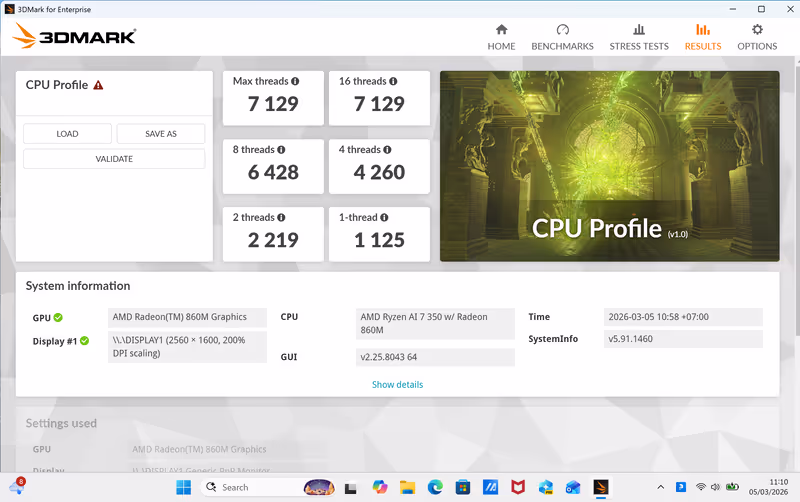Image resolution: width=800 pixels, height=502 pixels.
Task: Open the HOME tab
Action: point(501,37)
